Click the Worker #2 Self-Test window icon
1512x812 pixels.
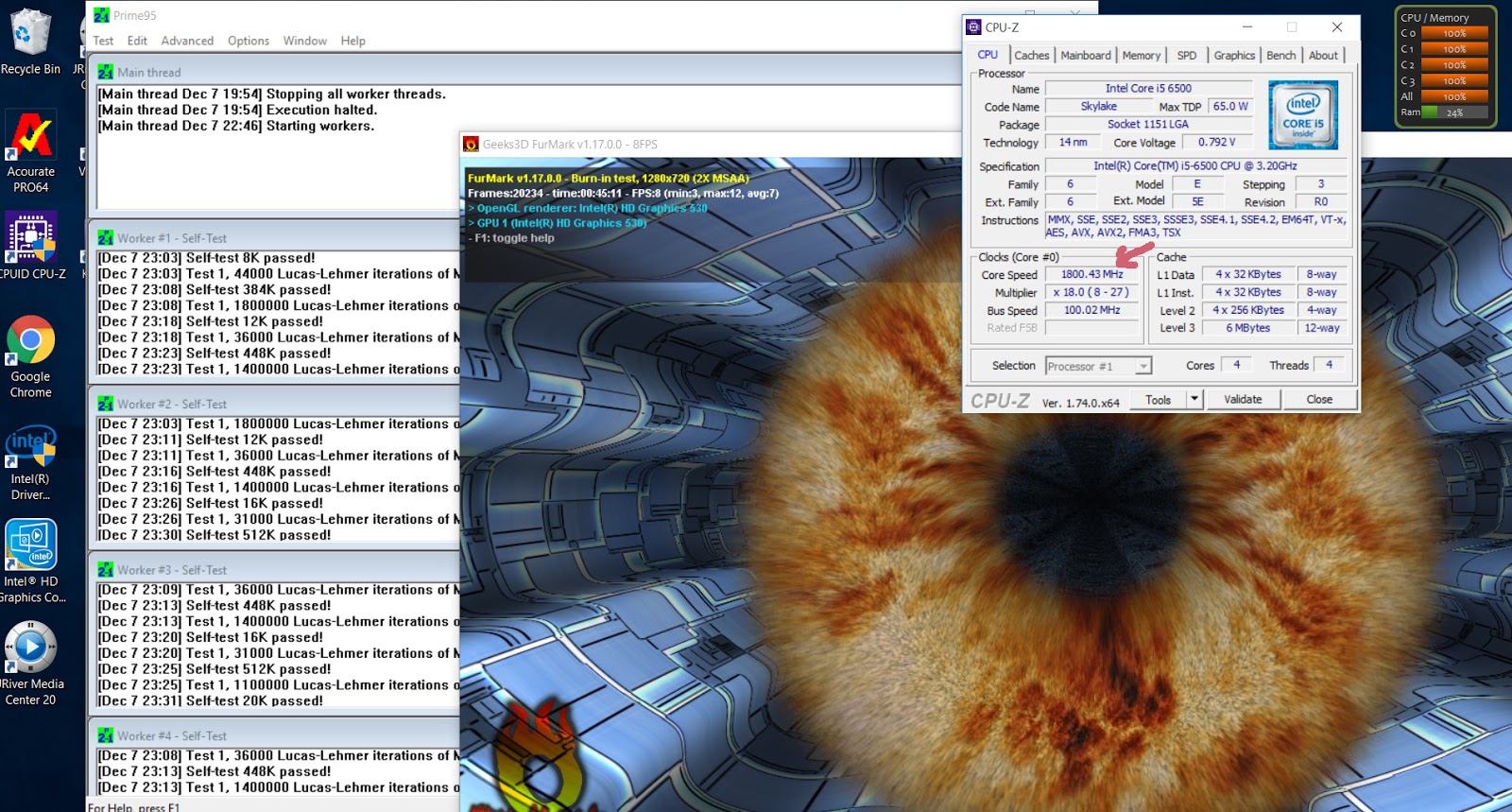tap(105, 404)
